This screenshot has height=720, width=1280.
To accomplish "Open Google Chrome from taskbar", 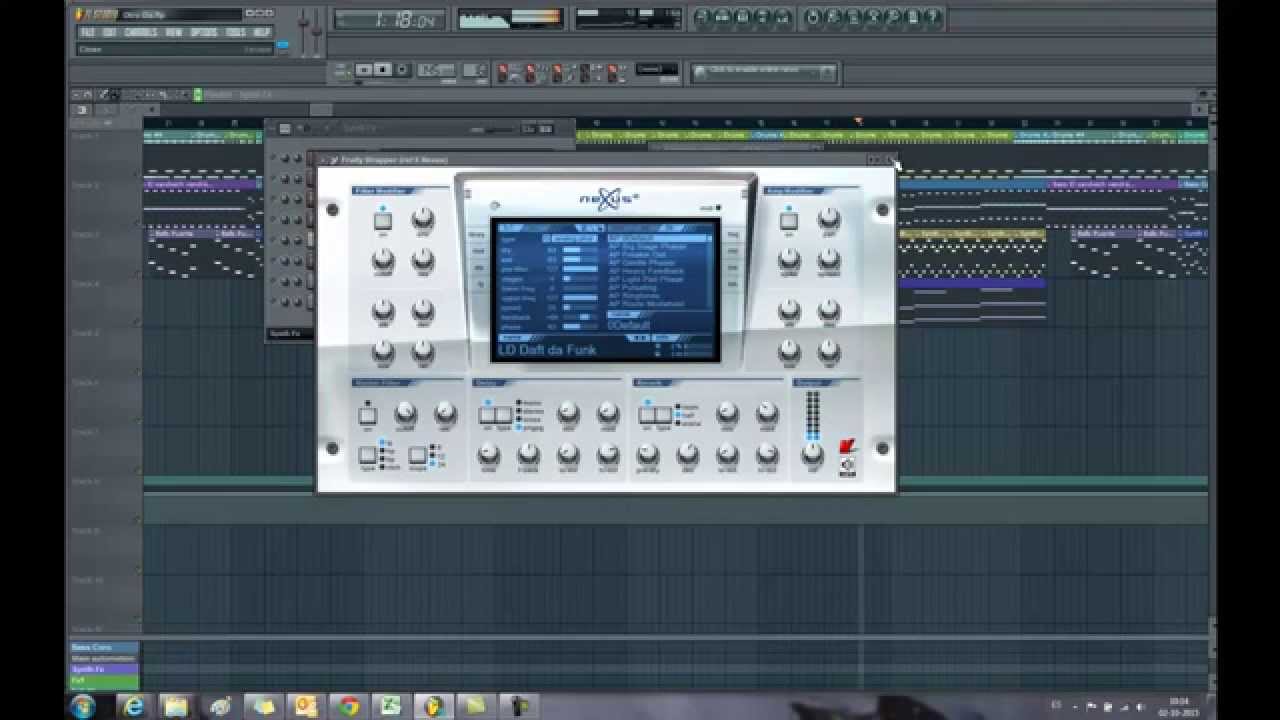I will point(349,706).
